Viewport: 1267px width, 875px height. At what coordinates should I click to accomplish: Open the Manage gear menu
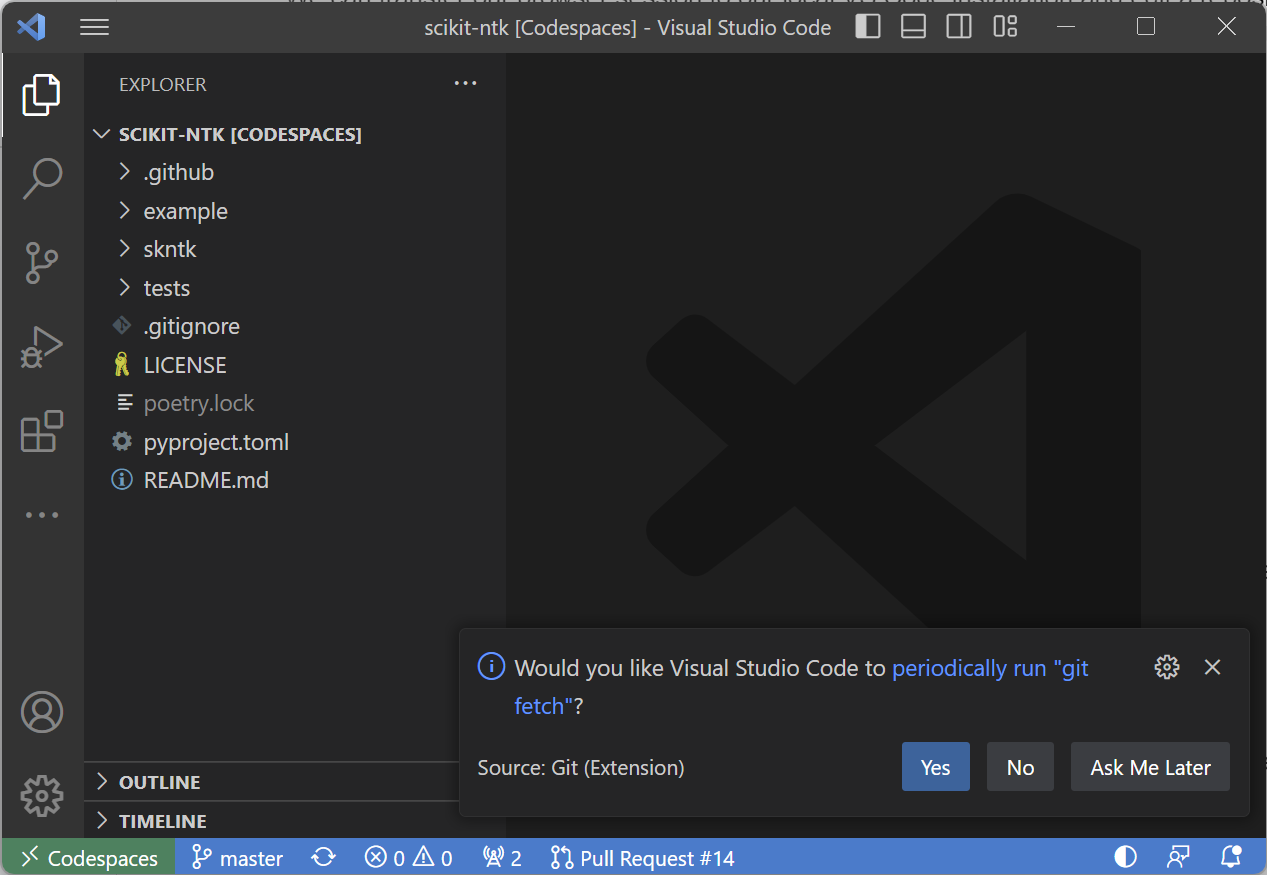[42, 796]
